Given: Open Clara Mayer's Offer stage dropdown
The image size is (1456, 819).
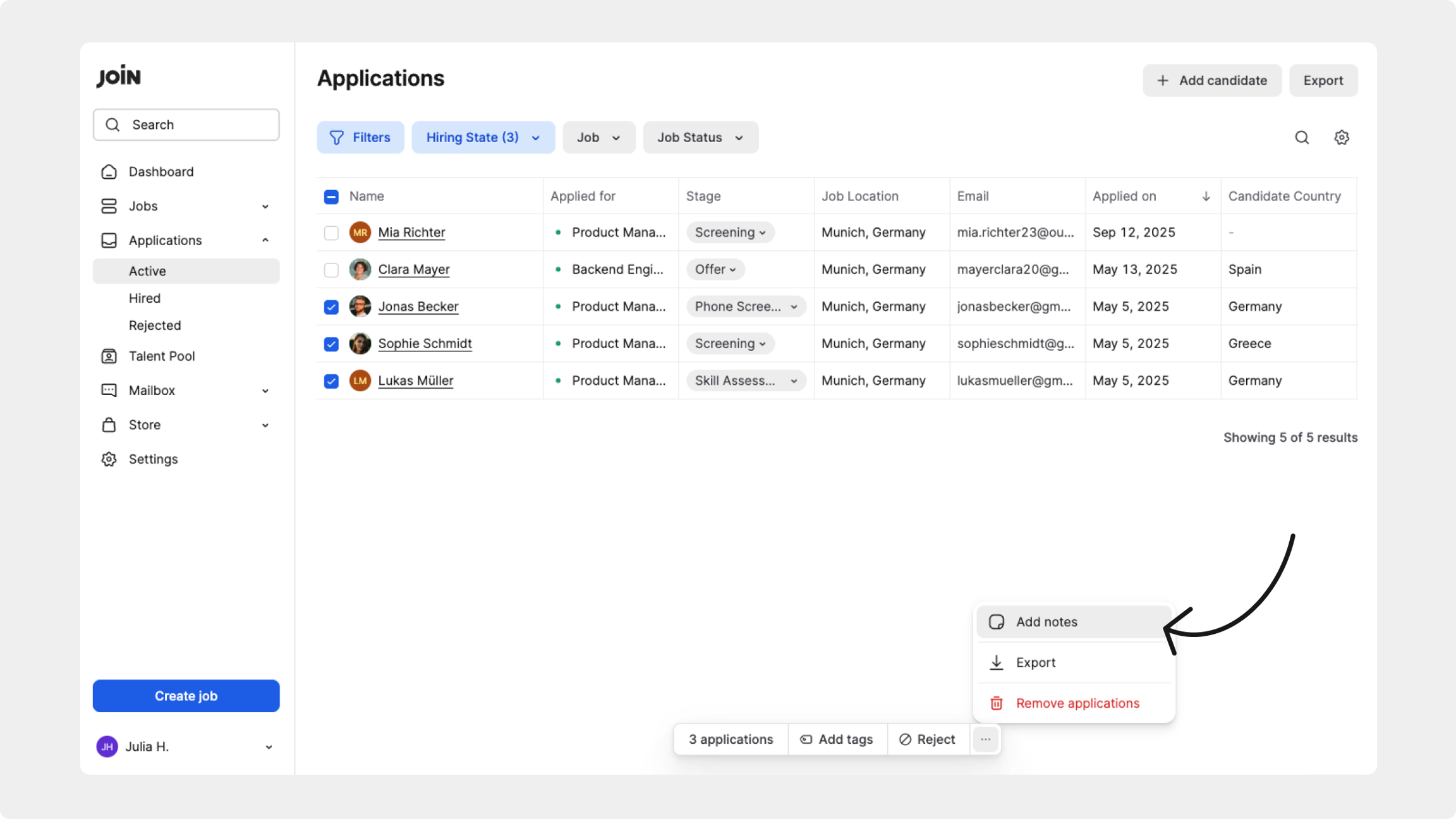Looking at the screenshot, I should click(715, 269).
